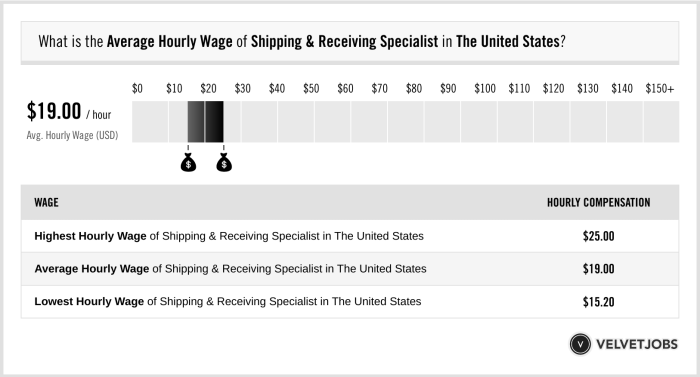Select the Average Hourly Wage row

click(350, 269)
